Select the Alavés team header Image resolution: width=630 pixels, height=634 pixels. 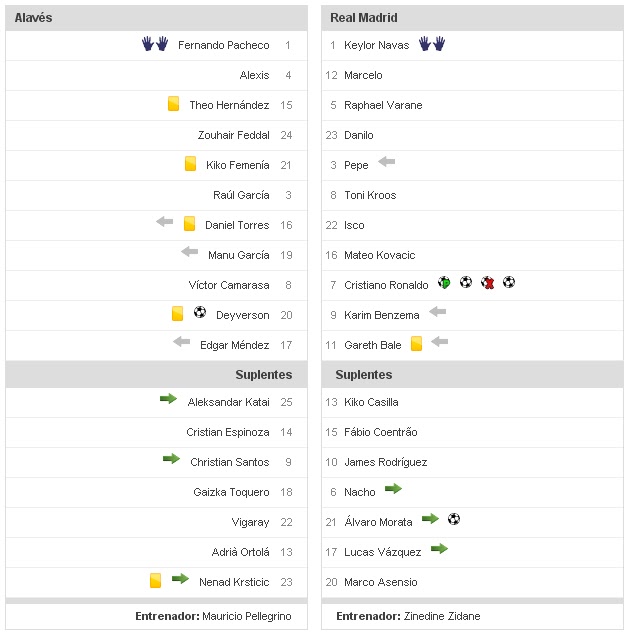click(34, 18)
